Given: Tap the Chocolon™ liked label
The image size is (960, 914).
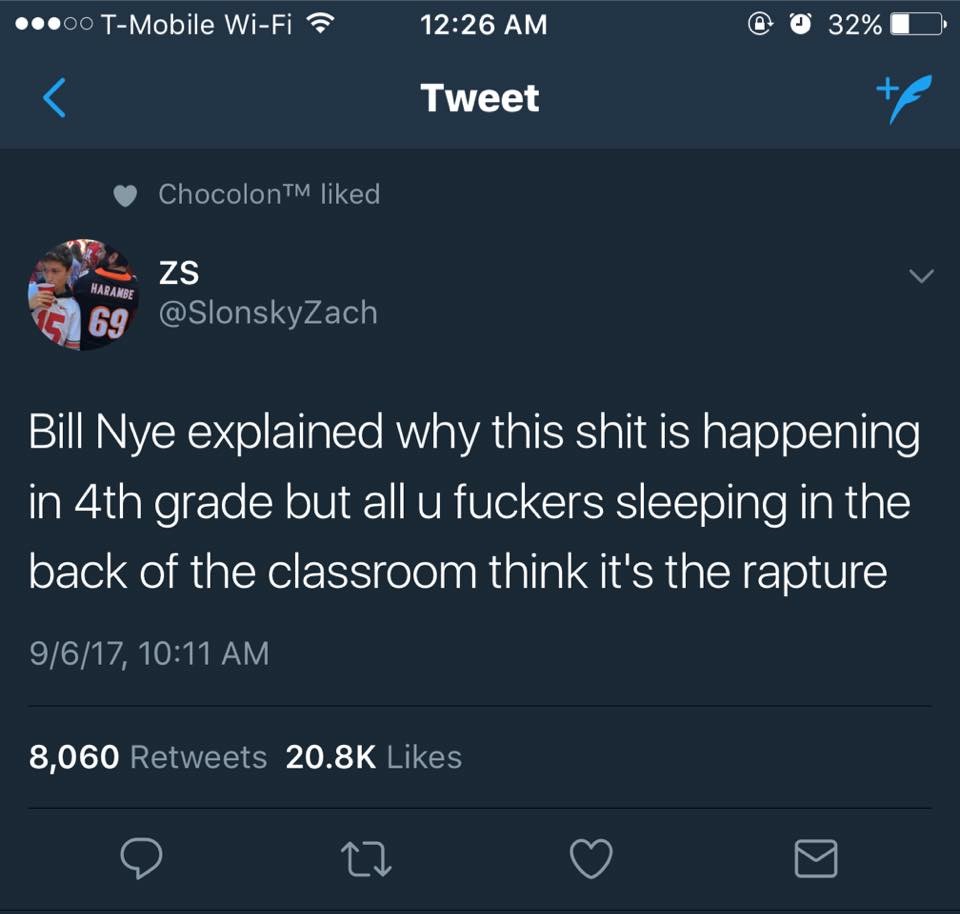Looking at the screenshot, I should (269, 194).
